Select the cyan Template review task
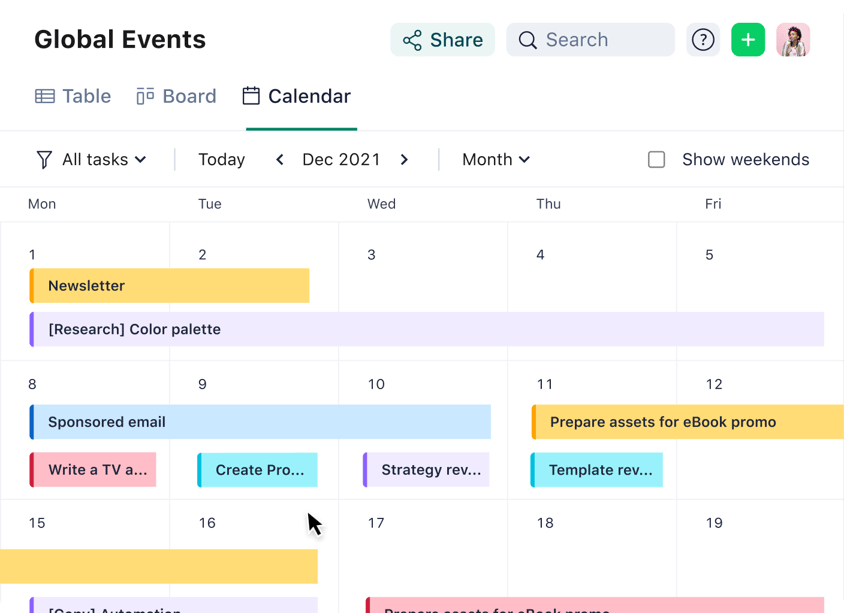The height and width of the screenshot is (613, 844). click(597, 470)
